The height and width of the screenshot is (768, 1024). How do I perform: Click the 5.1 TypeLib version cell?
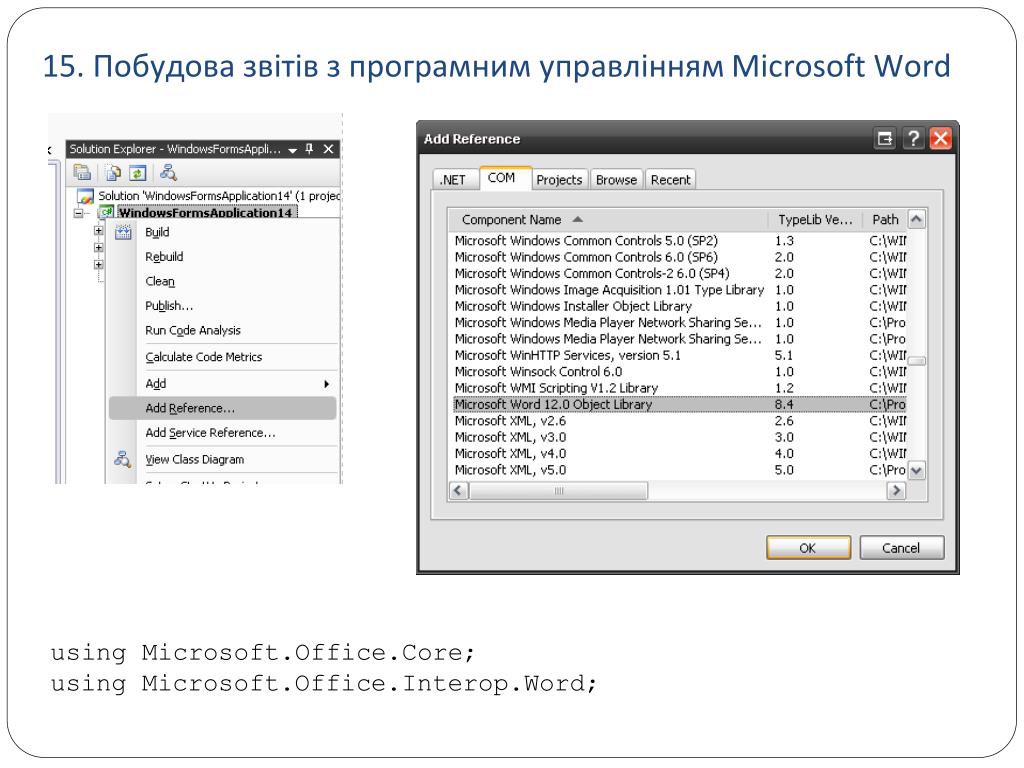[784, 355]
